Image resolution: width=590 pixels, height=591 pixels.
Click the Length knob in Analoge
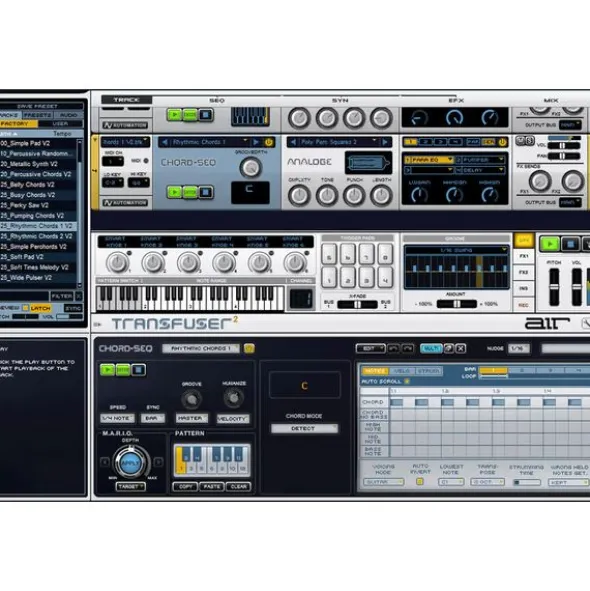pyautogui.click(x=381, y=195)
